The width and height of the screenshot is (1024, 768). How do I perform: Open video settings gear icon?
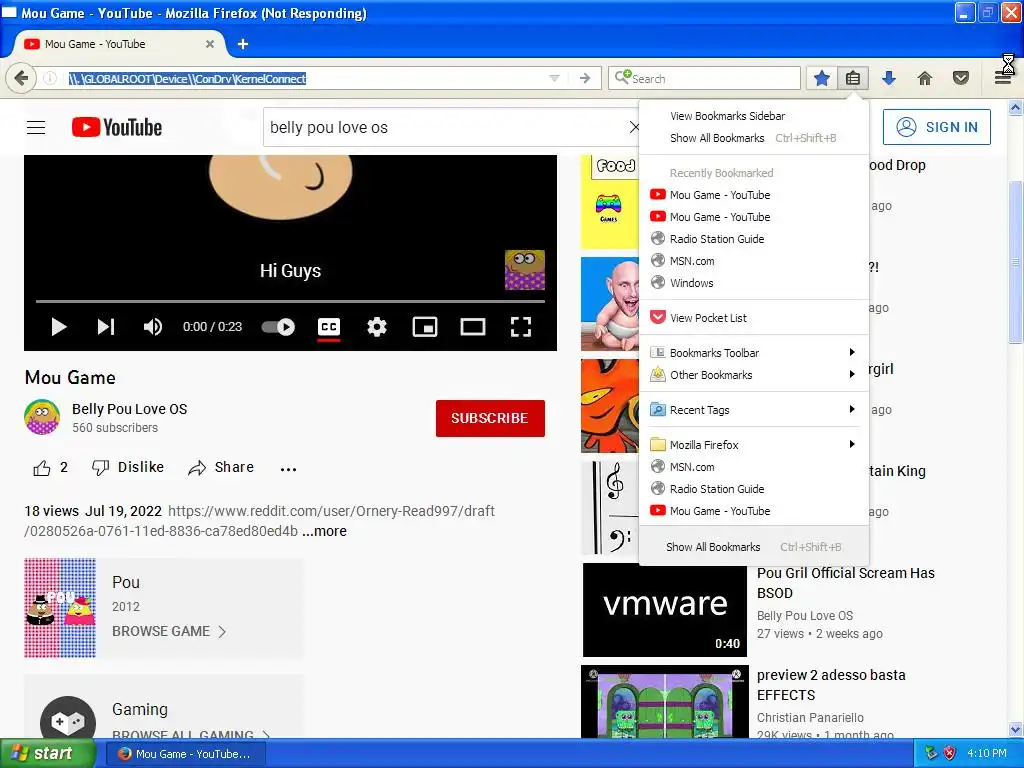pyautogui.click(x=377, y=327)
